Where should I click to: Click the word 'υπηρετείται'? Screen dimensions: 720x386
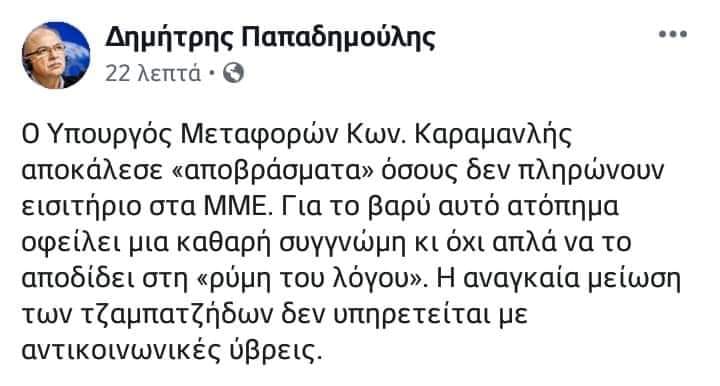tap(430, 315)
